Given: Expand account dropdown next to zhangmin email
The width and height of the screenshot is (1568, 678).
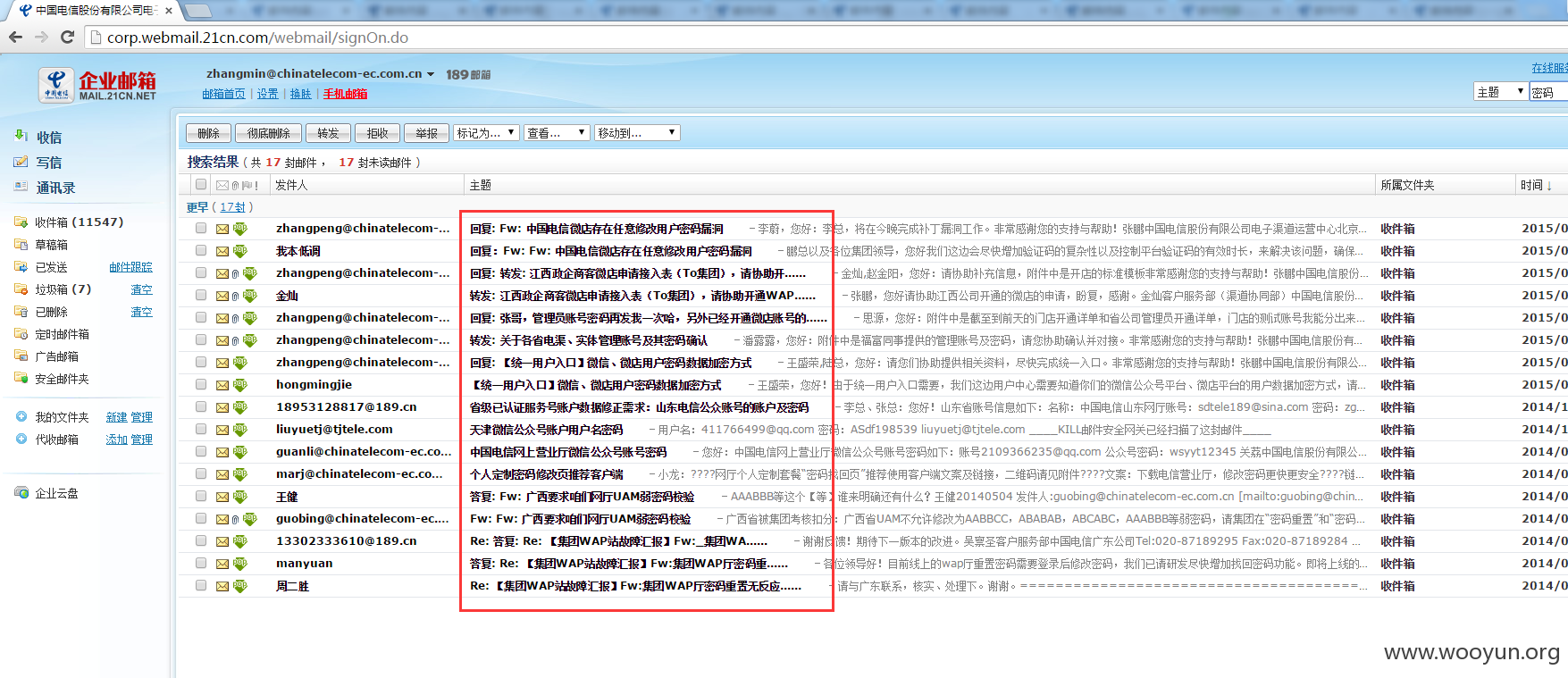Looking at the screenshot, I should 431,74.
